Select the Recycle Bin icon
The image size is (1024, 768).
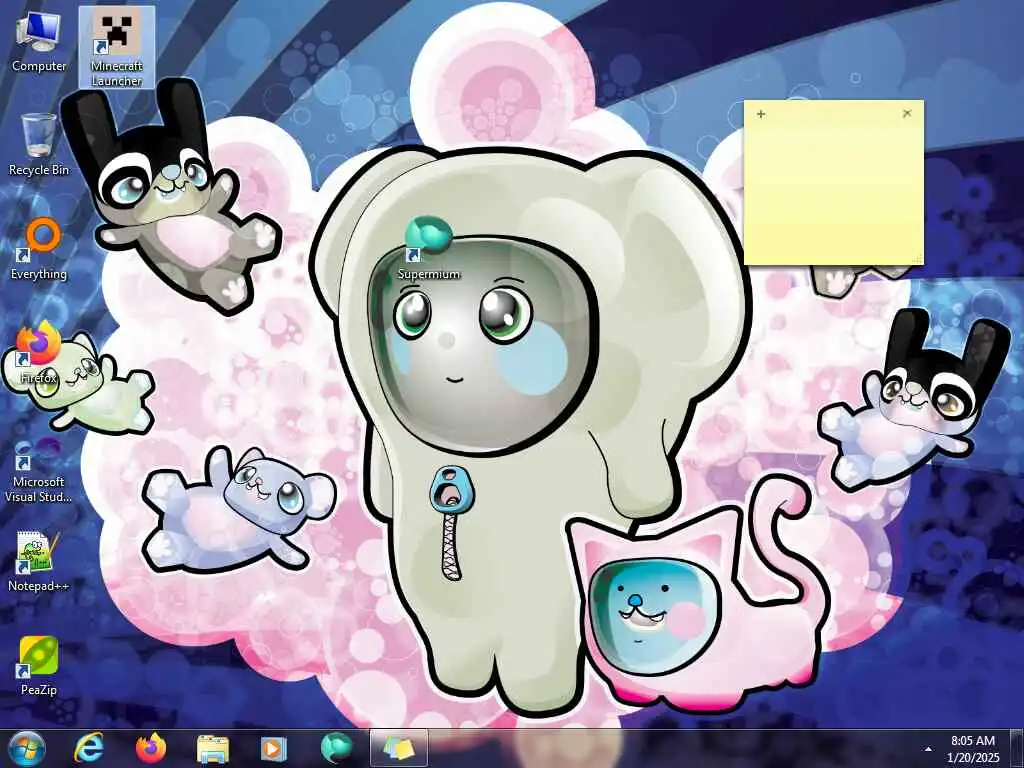click(x=39, y=144)
